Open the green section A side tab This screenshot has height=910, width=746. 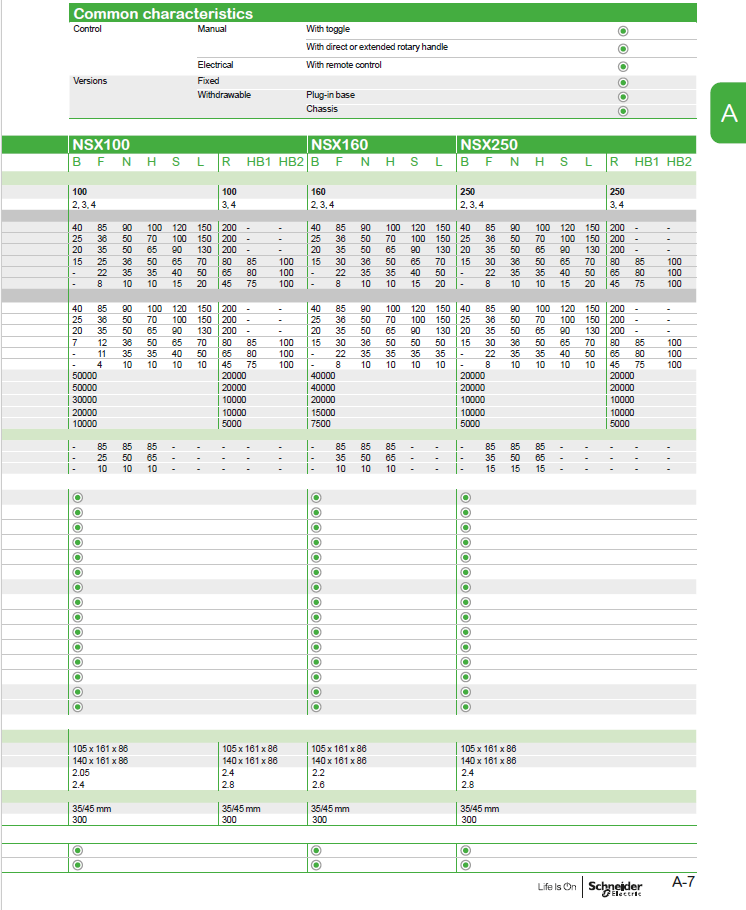tap(728, 113)
